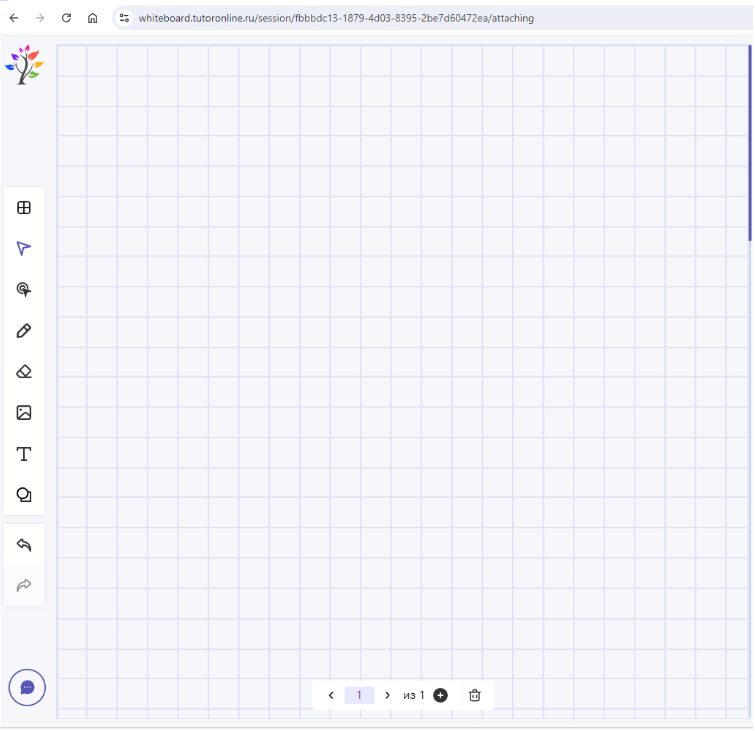This screenshot has height=731, width=755.
Task: Delete the current page with trash icon
Action: (475, 695)
